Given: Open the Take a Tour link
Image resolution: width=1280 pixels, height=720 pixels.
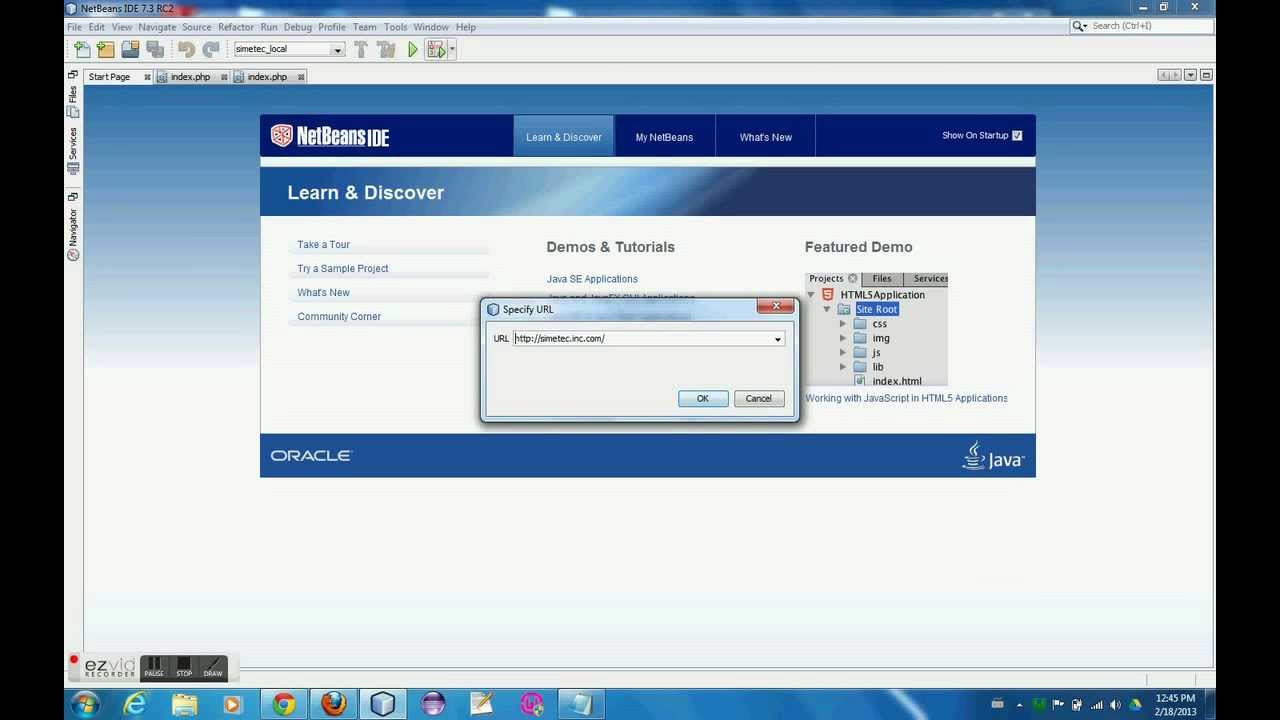Looking at the screenshot, I should coord(324,244).
